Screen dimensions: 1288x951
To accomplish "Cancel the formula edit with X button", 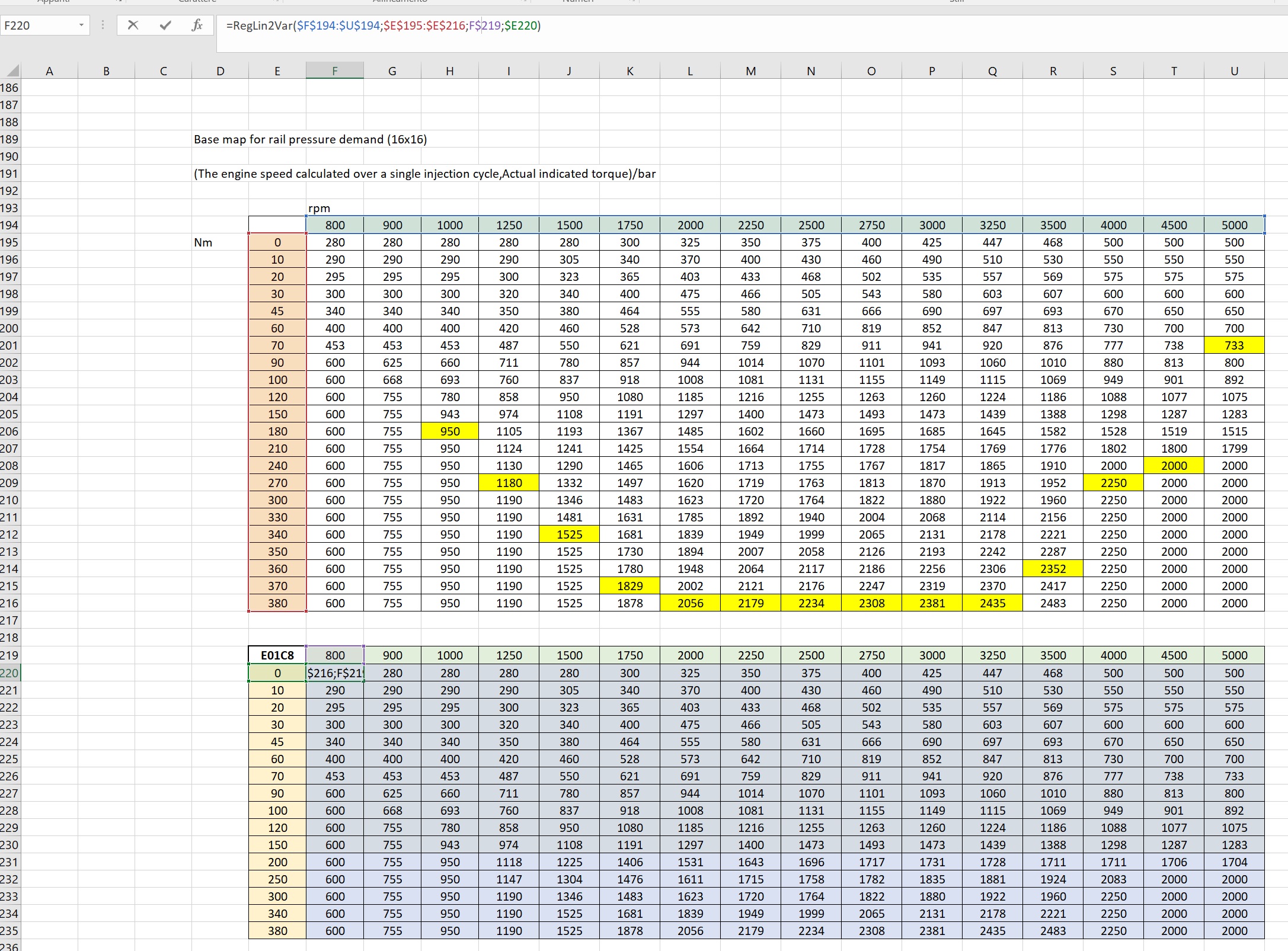I will (133, 25).
